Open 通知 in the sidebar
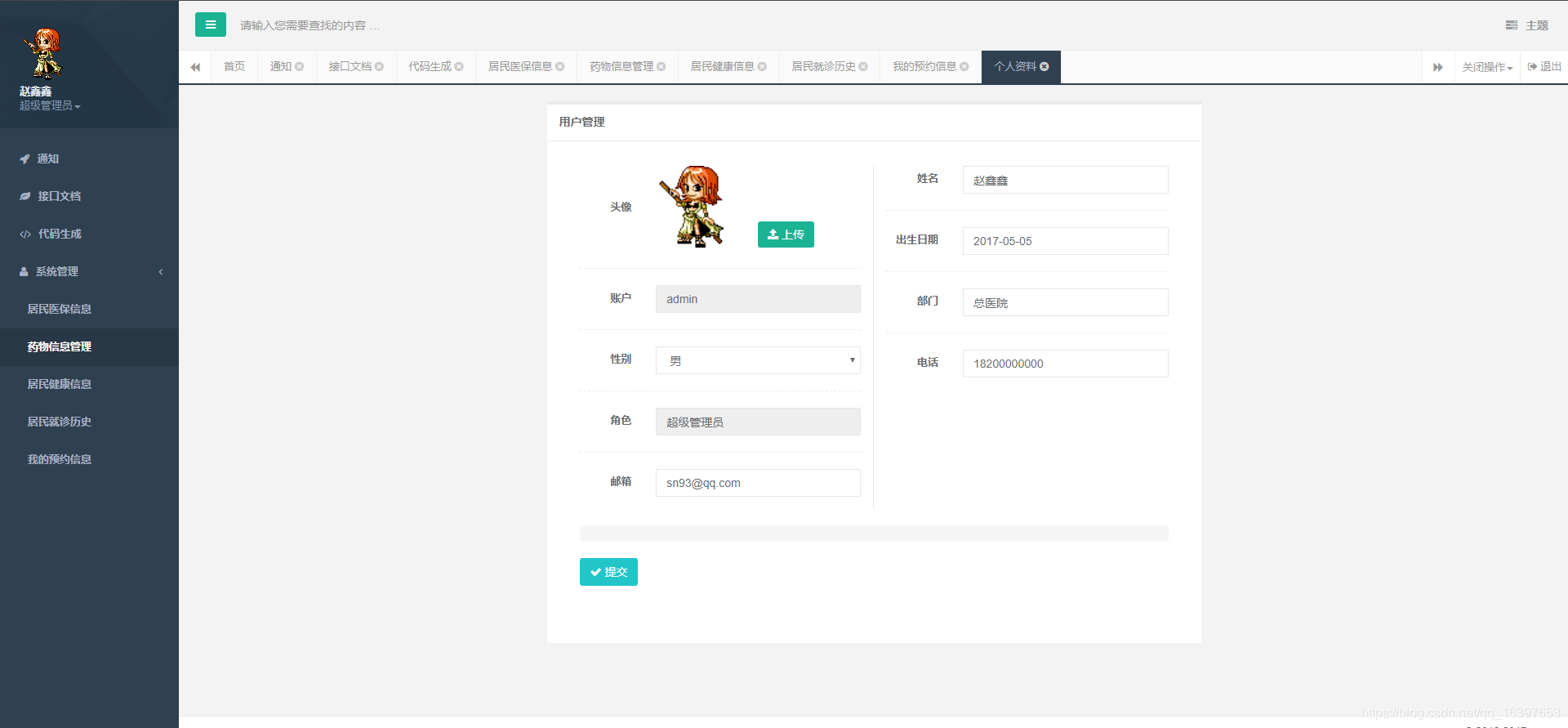1568x728 pixels. click(x=89, y=159)
